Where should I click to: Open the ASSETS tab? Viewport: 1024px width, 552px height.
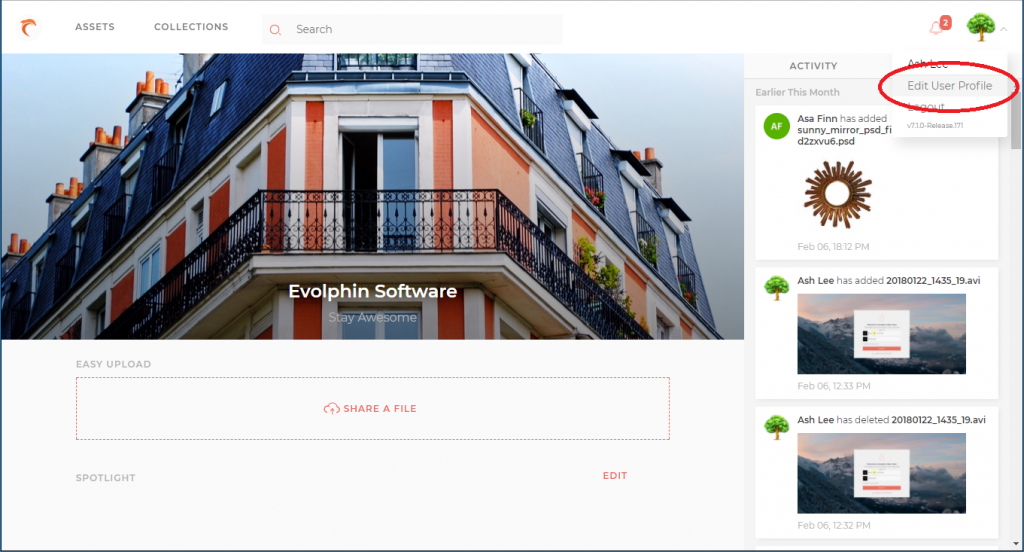coord(95,27)
